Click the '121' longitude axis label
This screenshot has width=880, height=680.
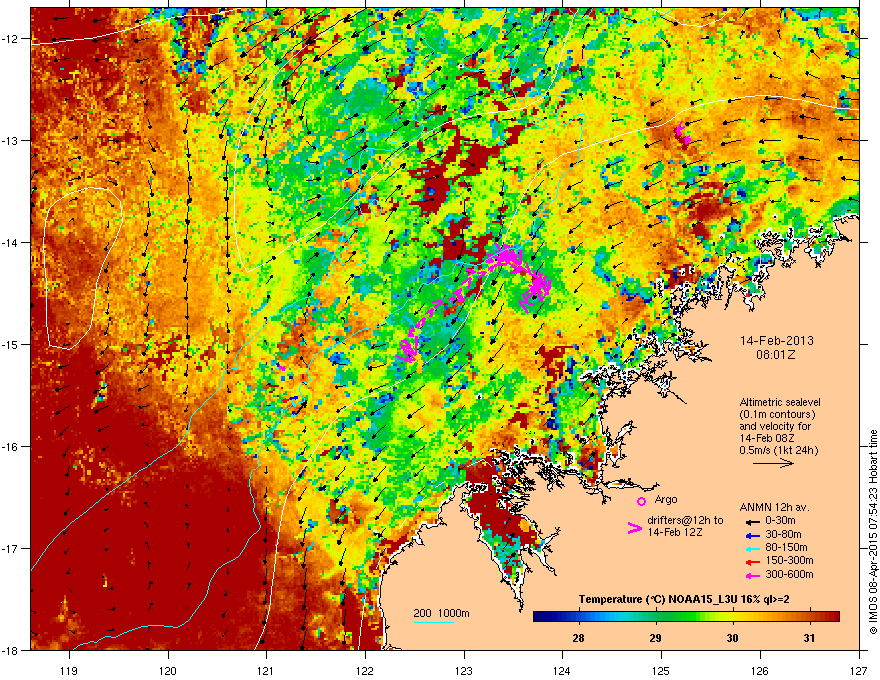click(x=266, y=670)
